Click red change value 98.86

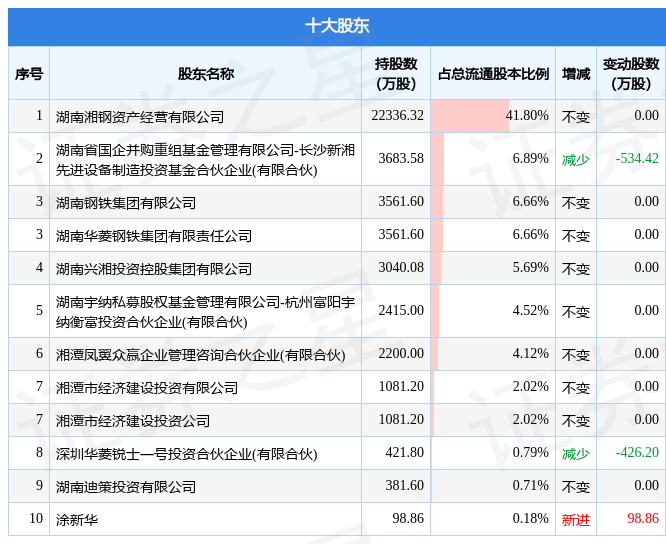(x=643, y=519)
